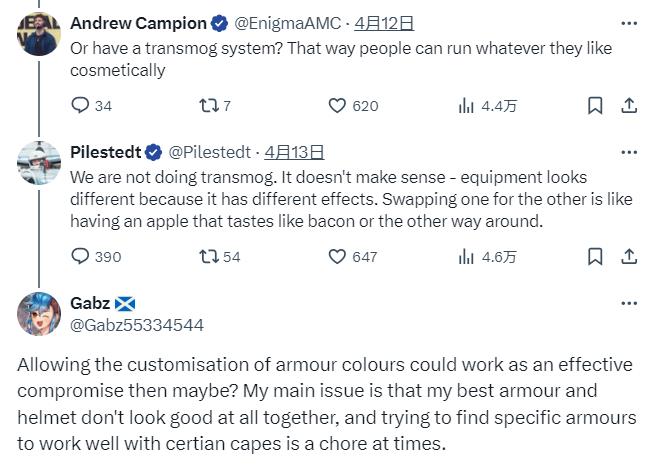Open the @Gabz55334544 handle link
656x470 pixels.
point(137,324)
